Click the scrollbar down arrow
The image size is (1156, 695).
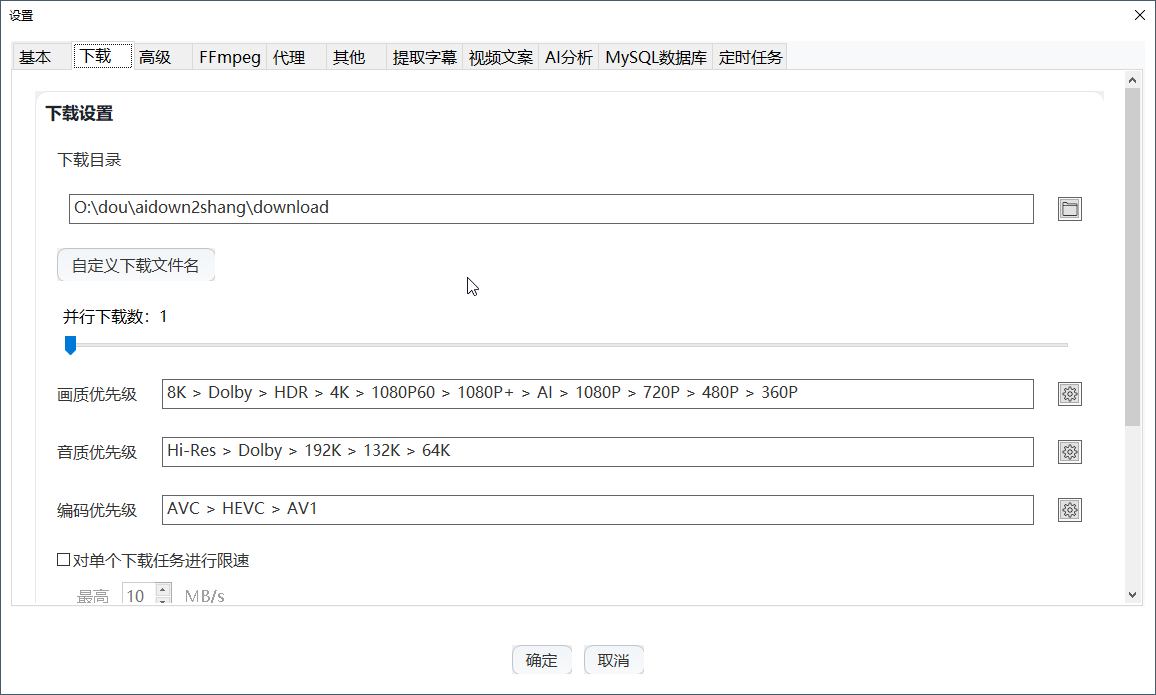[1132, 595]
